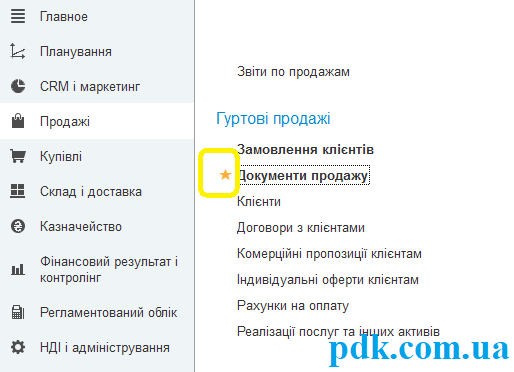
Task: Open Рахунки на оплату
Action: point(293,306)
